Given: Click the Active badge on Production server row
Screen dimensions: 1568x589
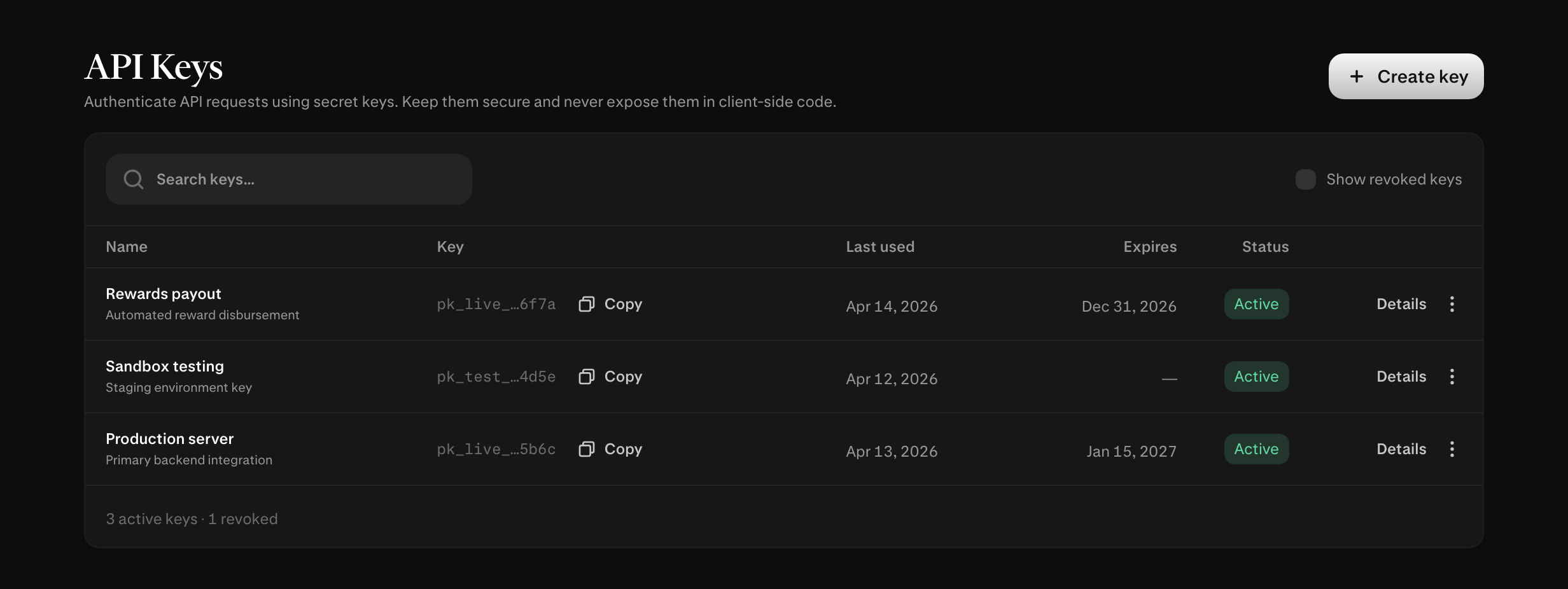Looking at the screenshot, I should pyautogui.click(x=1256, y=449).
